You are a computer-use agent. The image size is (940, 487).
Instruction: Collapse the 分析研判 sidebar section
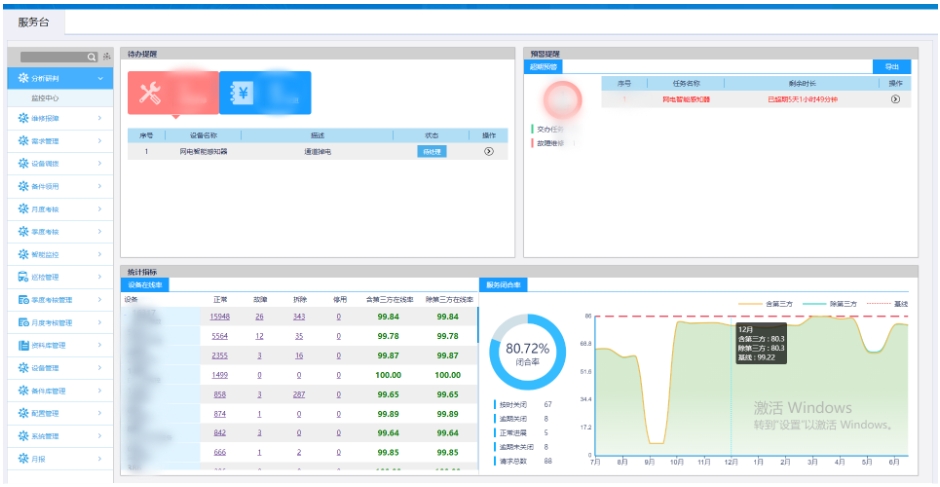(100, 78)
